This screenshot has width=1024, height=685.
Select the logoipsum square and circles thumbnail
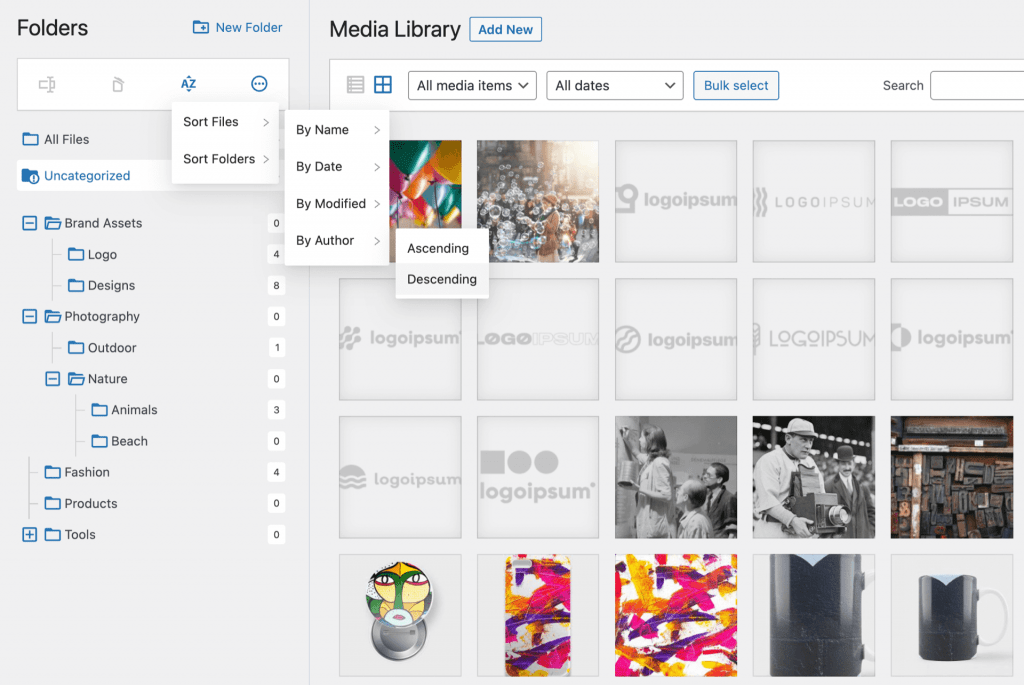pyautogui.click(x=537, y=477)
